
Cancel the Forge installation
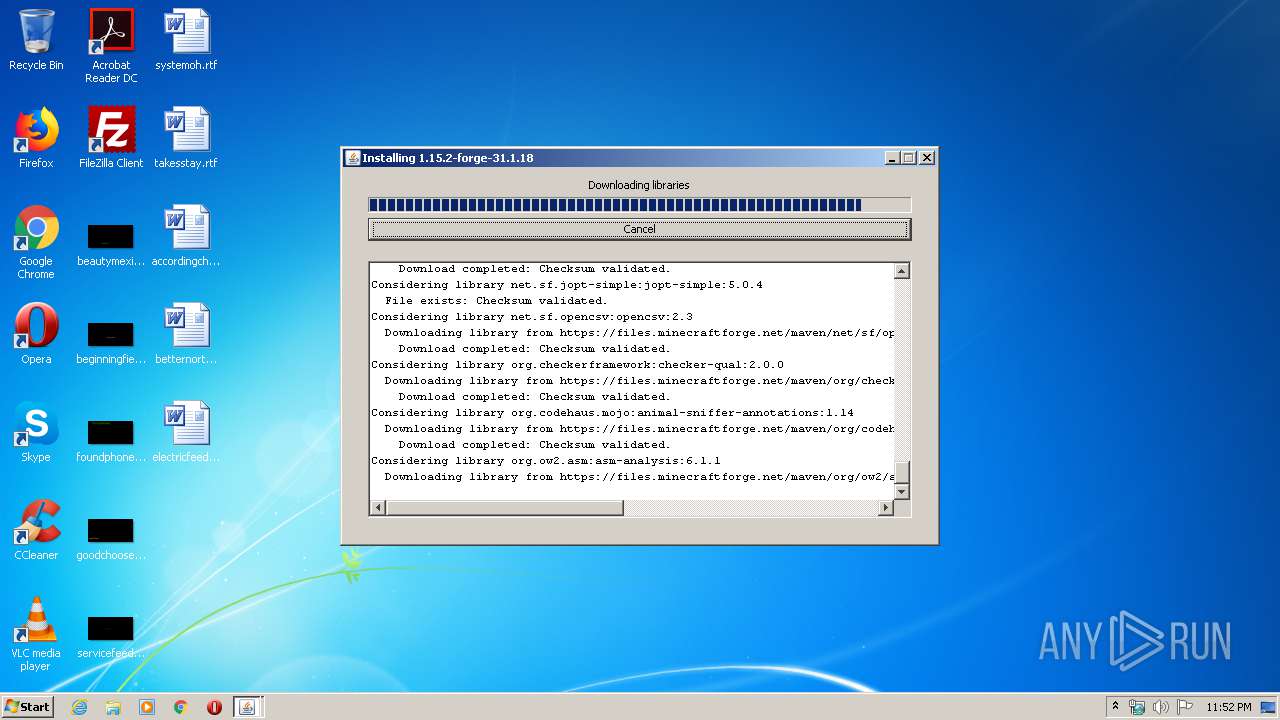pos(639,229)
